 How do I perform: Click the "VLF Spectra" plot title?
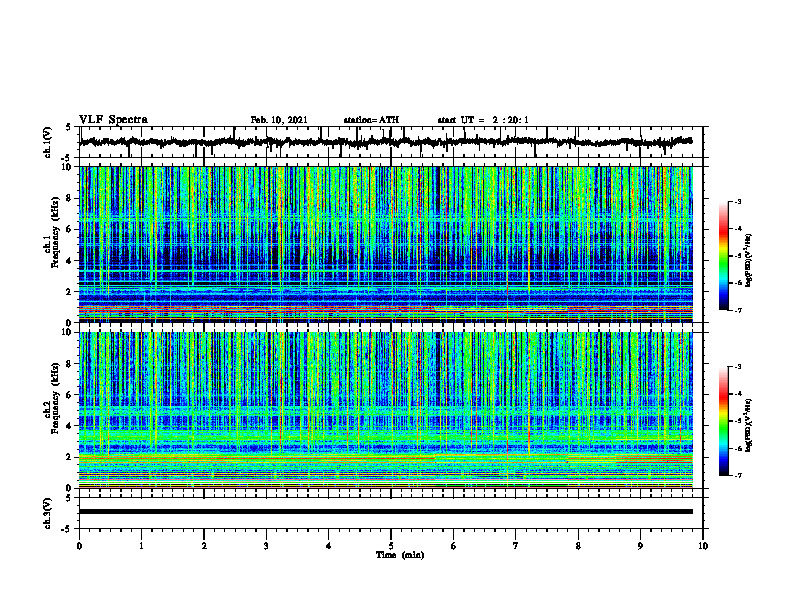[113, 120]
